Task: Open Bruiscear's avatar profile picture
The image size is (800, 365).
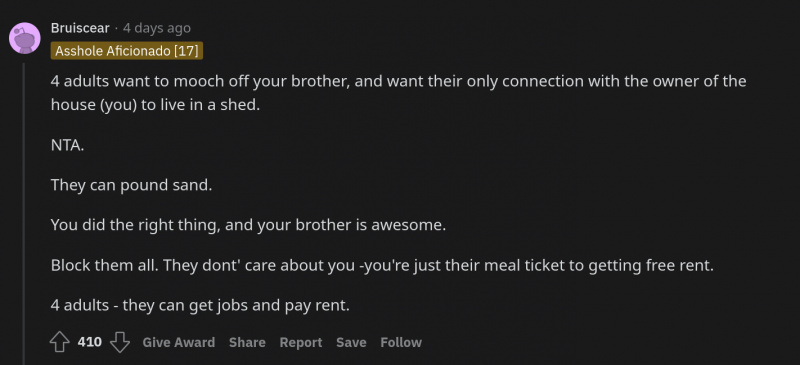Action: 24,38
